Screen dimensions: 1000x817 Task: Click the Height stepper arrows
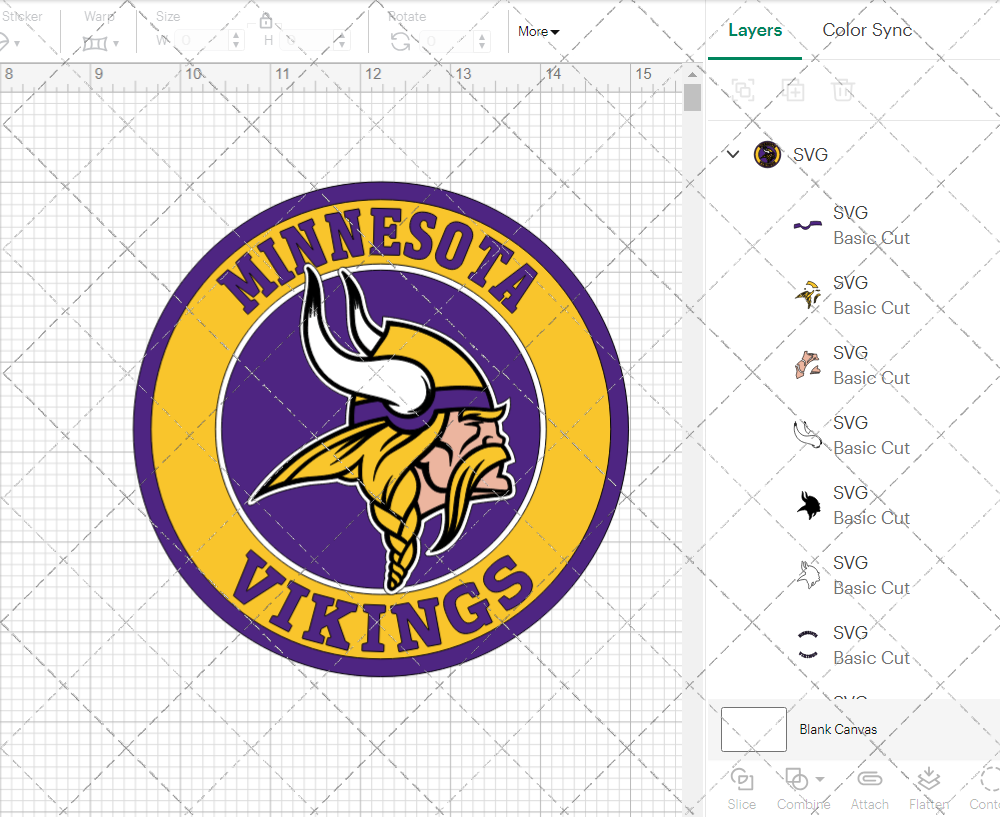(x=341, y=41)
